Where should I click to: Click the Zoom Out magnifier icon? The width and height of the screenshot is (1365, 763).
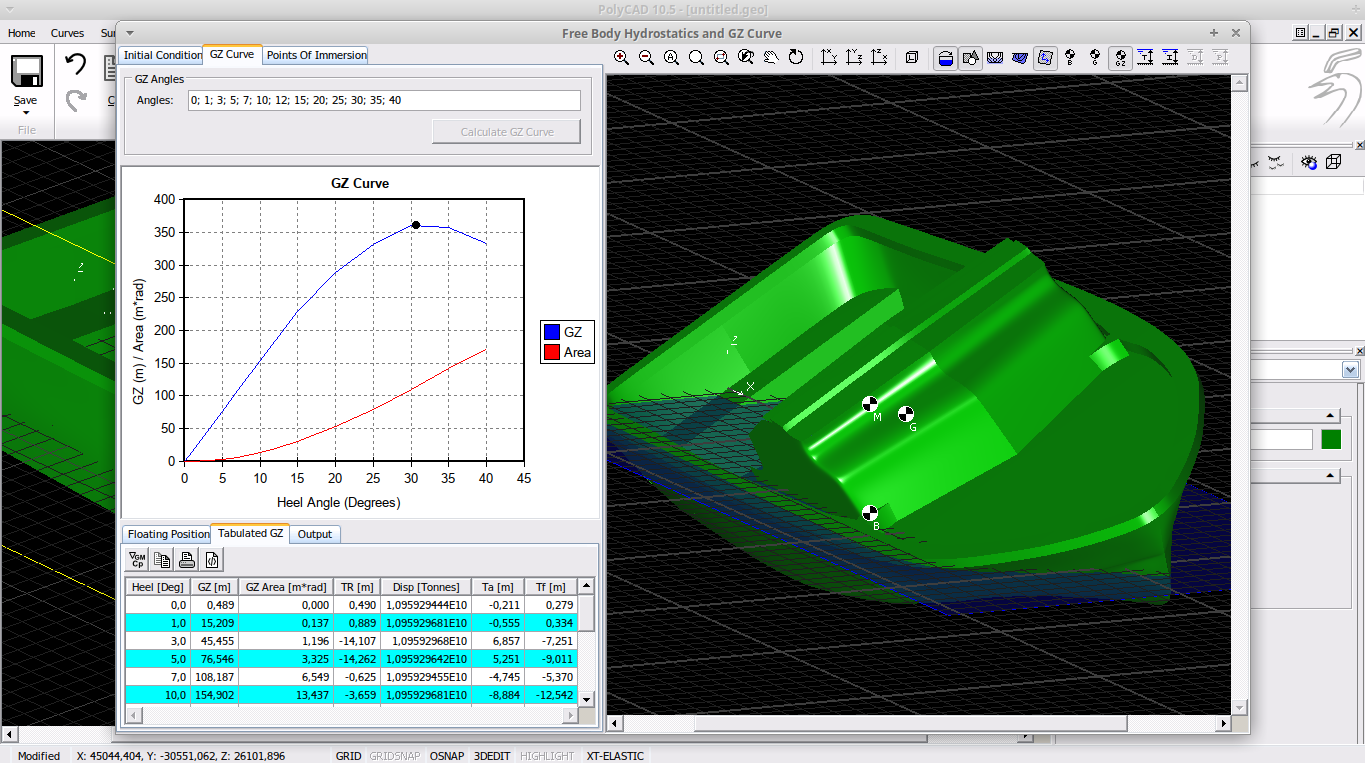[x=646, y=58]
